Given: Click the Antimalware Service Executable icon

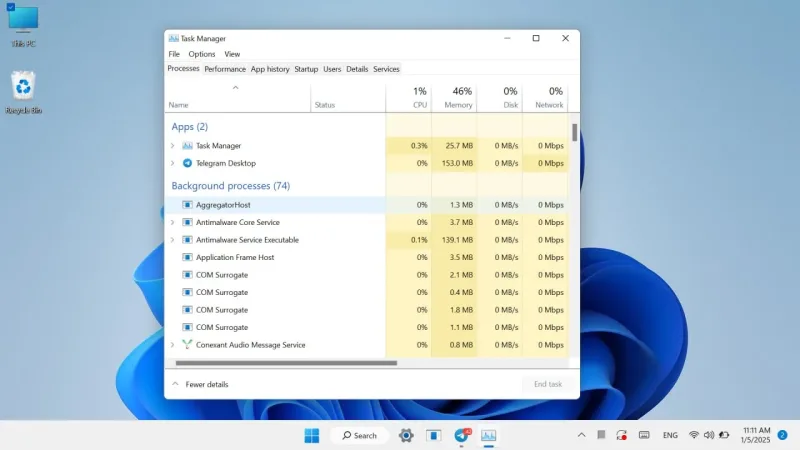Looking at the screenshot, I should (187, 240).
